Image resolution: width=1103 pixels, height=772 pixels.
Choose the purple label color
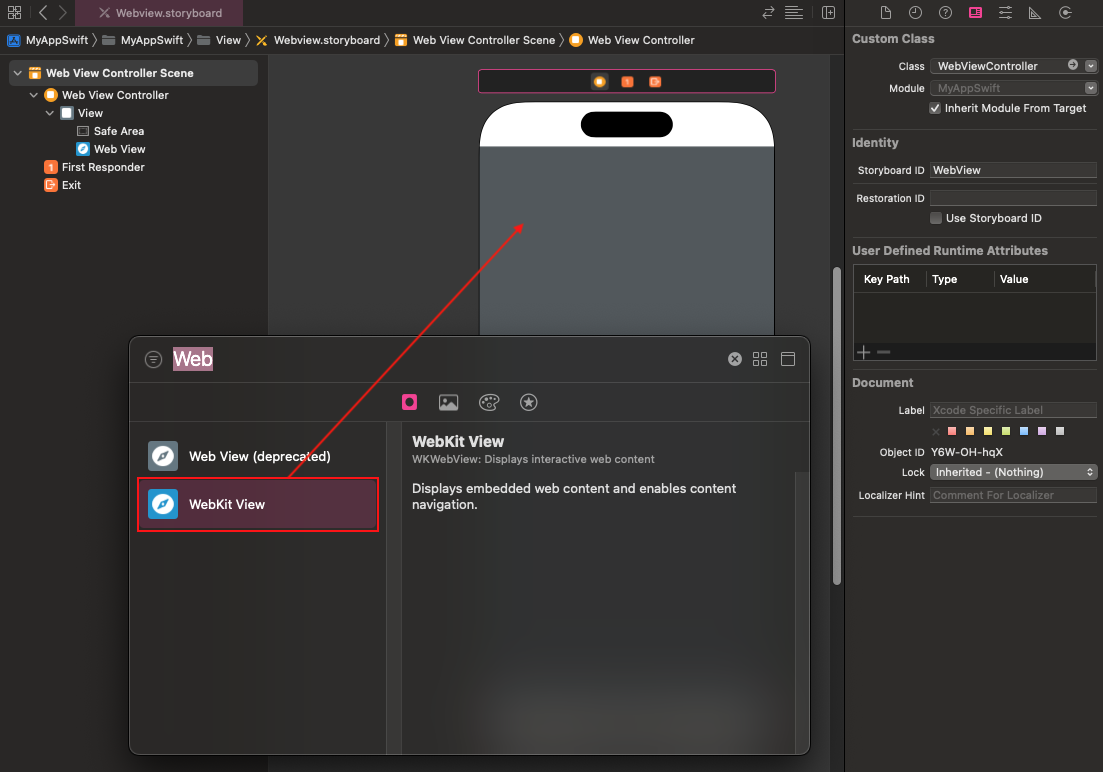pyautogui.click(x=1042, y=431)
